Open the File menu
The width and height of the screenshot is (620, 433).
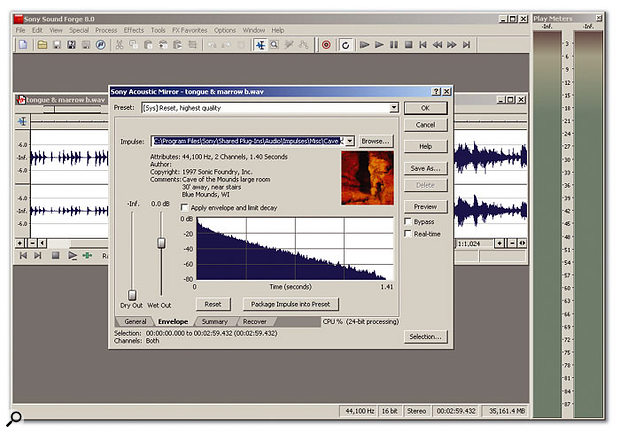[x=21, y=30]
